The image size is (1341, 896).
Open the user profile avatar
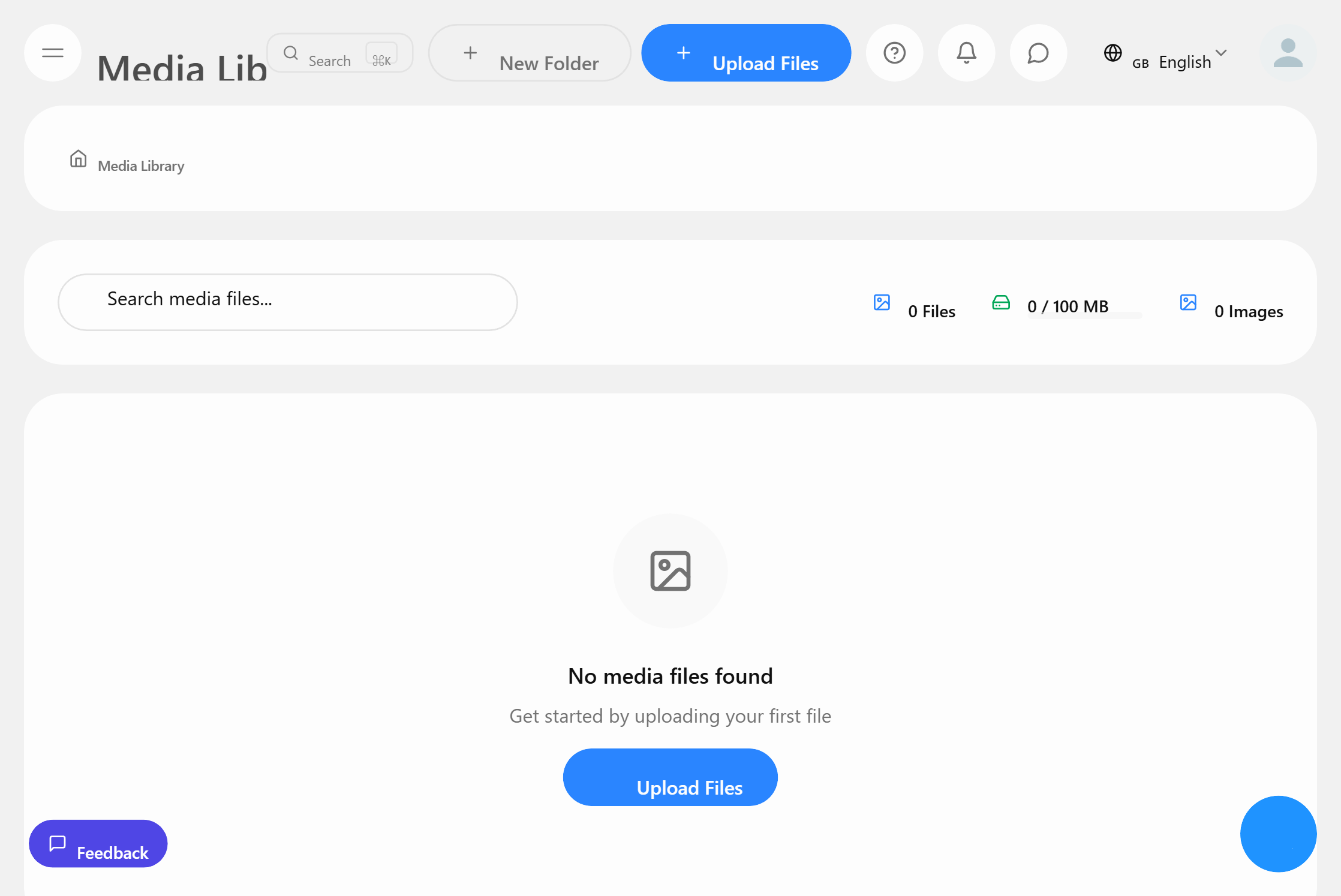coord(1288,53)
